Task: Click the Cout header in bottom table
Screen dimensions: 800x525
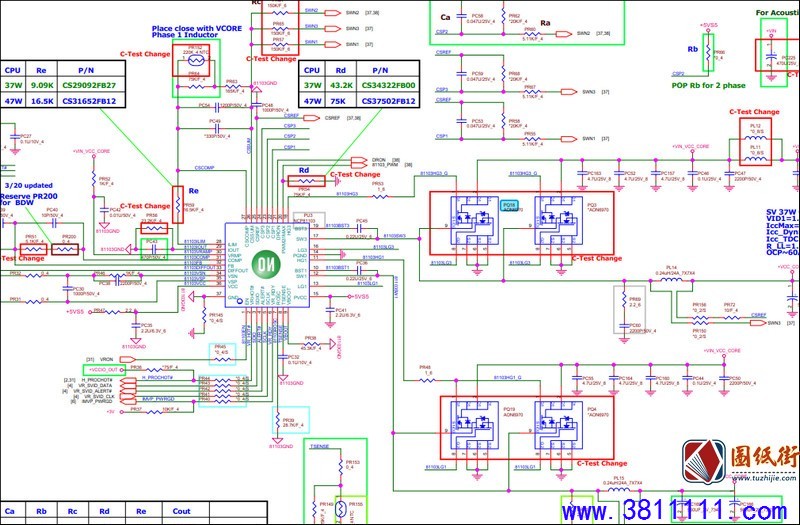Action: point(182,511)
